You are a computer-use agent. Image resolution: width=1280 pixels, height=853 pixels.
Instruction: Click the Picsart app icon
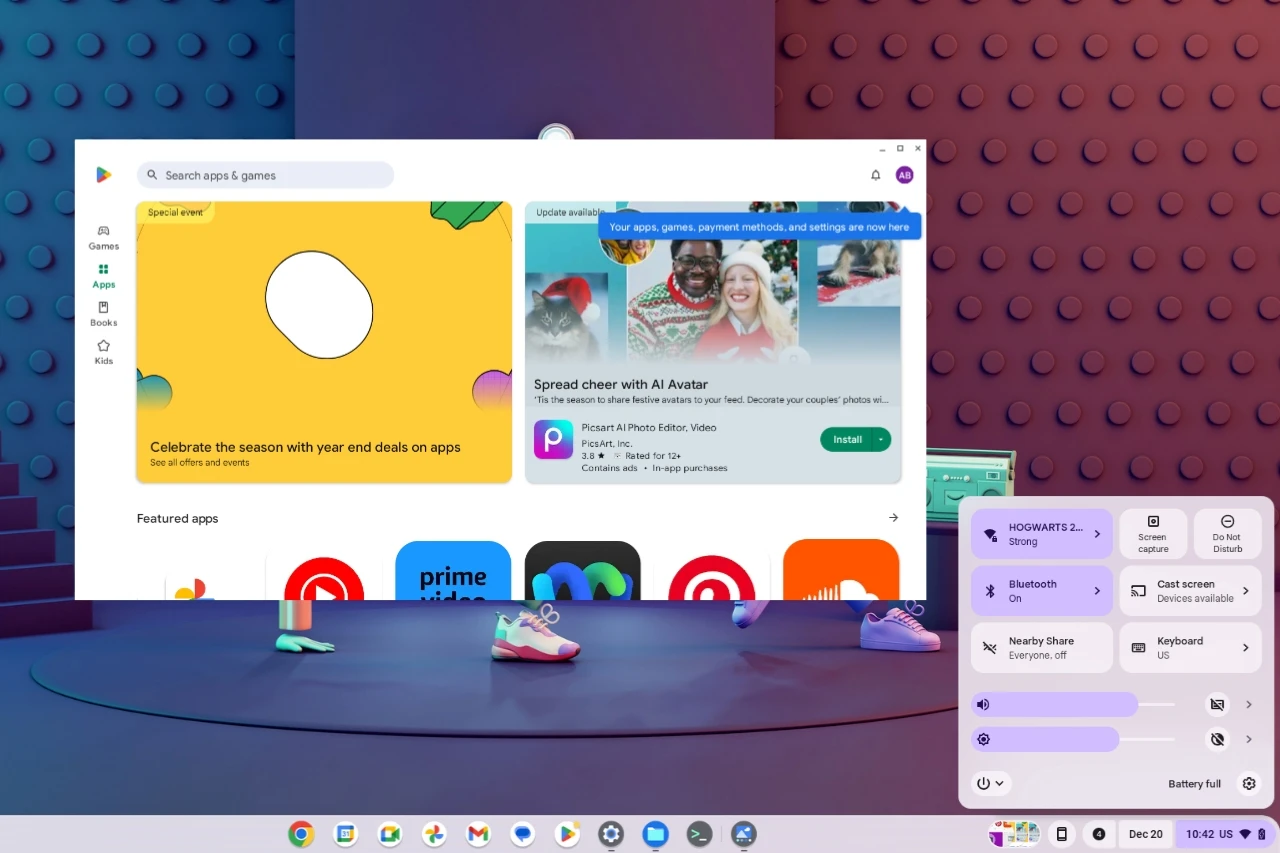553,439
